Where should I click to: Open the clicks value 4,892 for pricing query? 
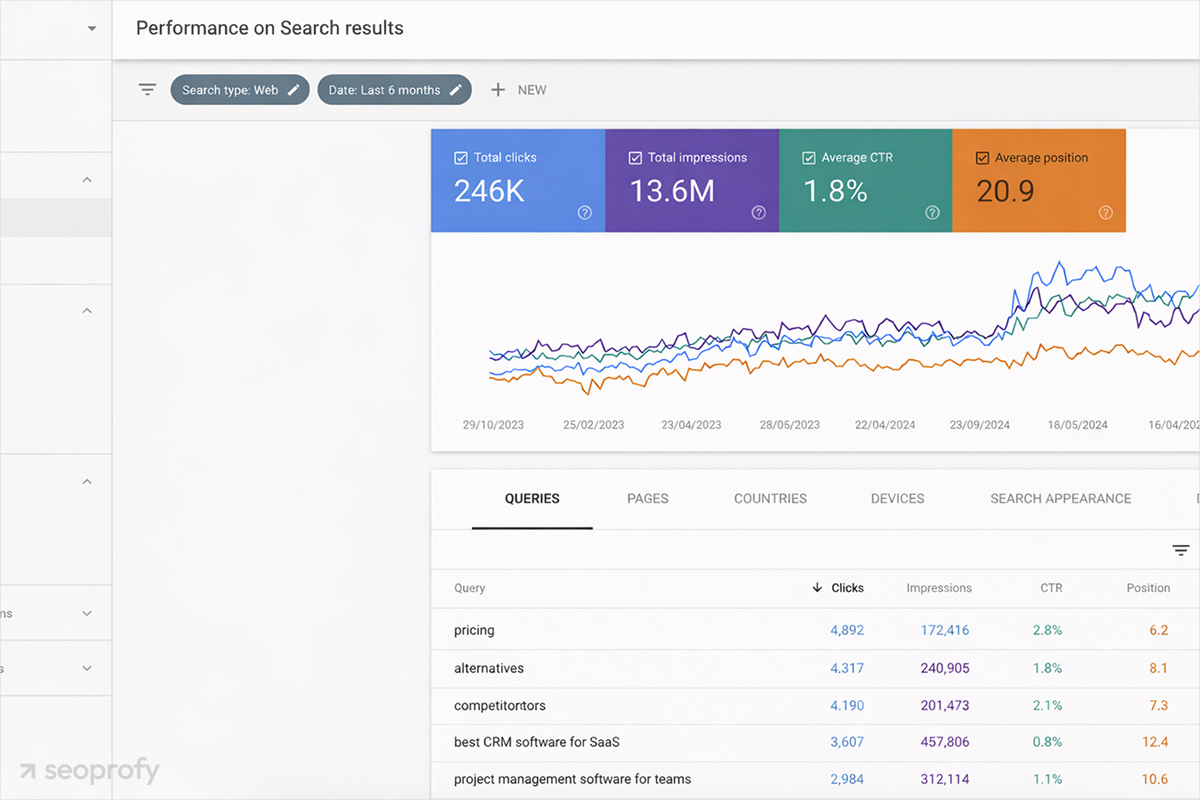[849, 630]
